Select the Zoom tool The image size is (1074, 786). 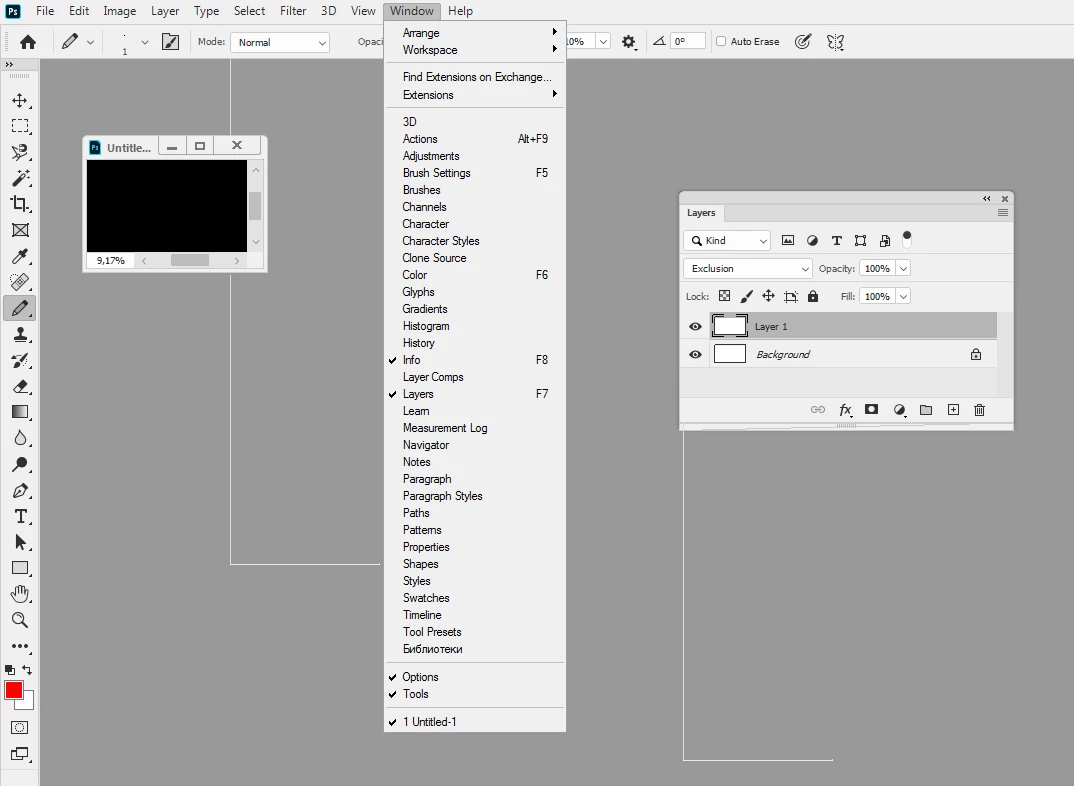tap(20, 620)
